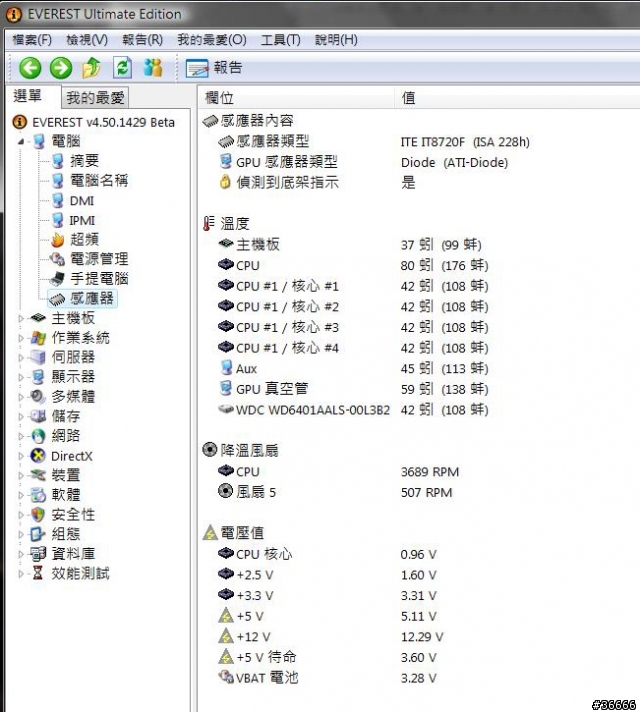Open the 說明(H) menu
This screenshot has height=713, width=640.
click(x=336, y=40)
